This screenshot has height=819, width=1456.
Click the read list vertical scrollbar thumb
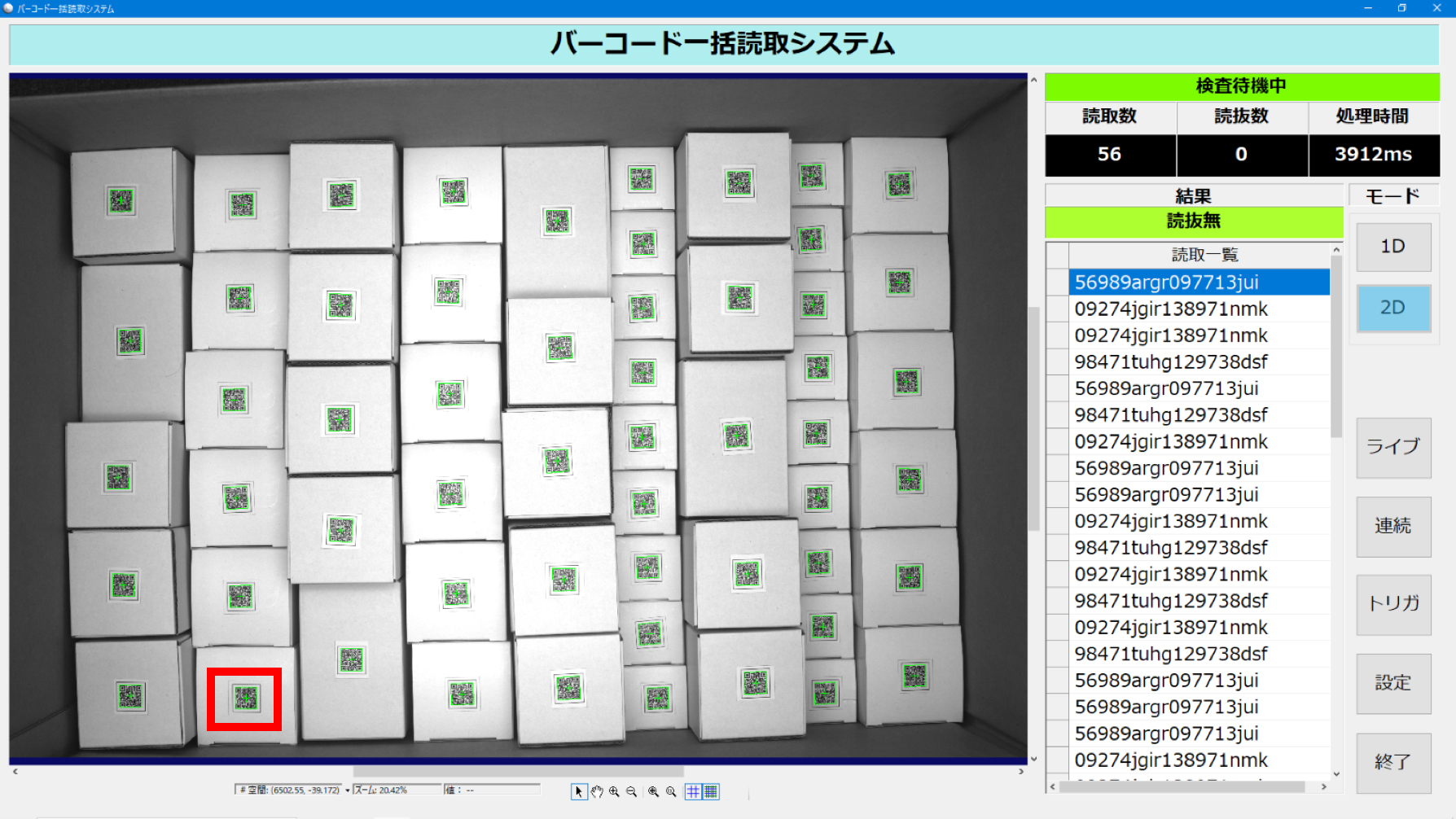pos(1336,346)
